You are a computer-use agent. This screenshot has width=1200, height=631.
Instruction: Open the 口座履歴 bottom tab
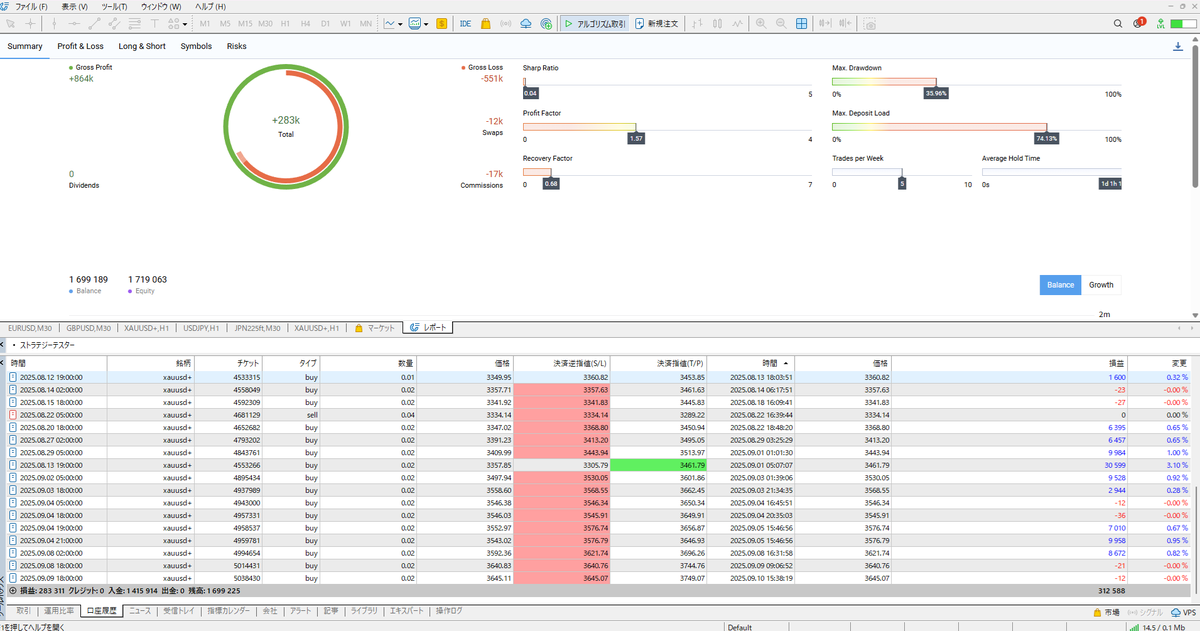[100, 610]
